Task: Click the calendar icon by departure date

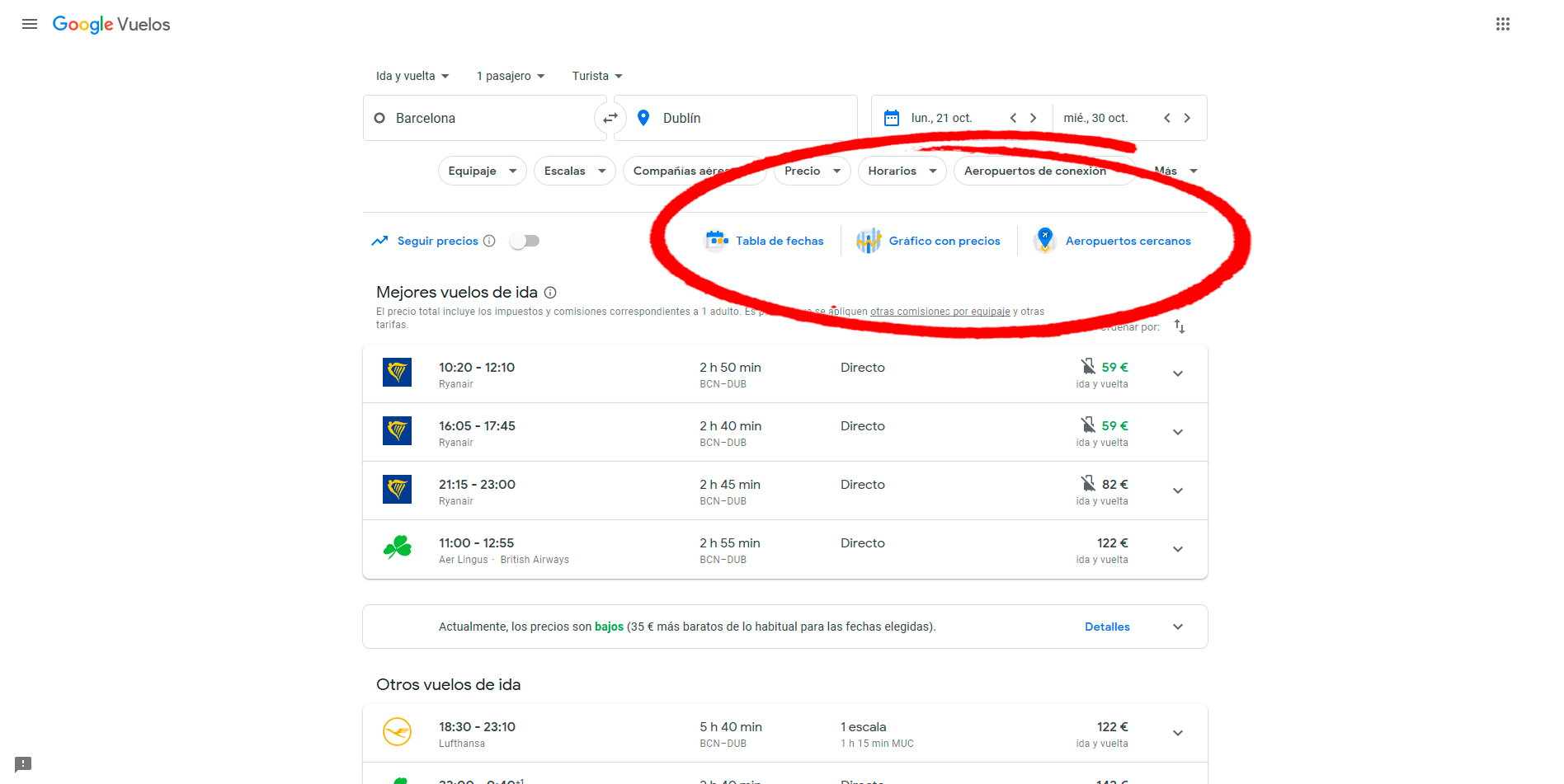Action: (x=892, y=118)
